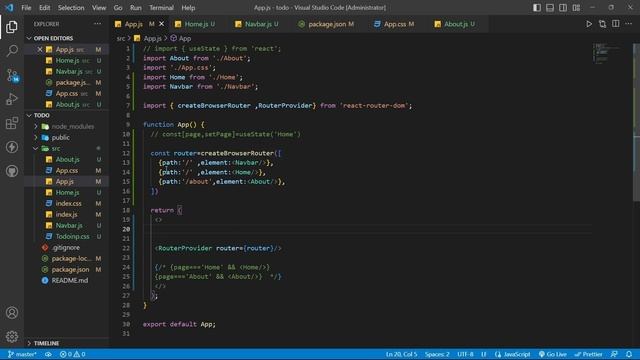This screenshot has height=360, width=640.
Task: Open the Edit menu
Action: click(44, 8)
